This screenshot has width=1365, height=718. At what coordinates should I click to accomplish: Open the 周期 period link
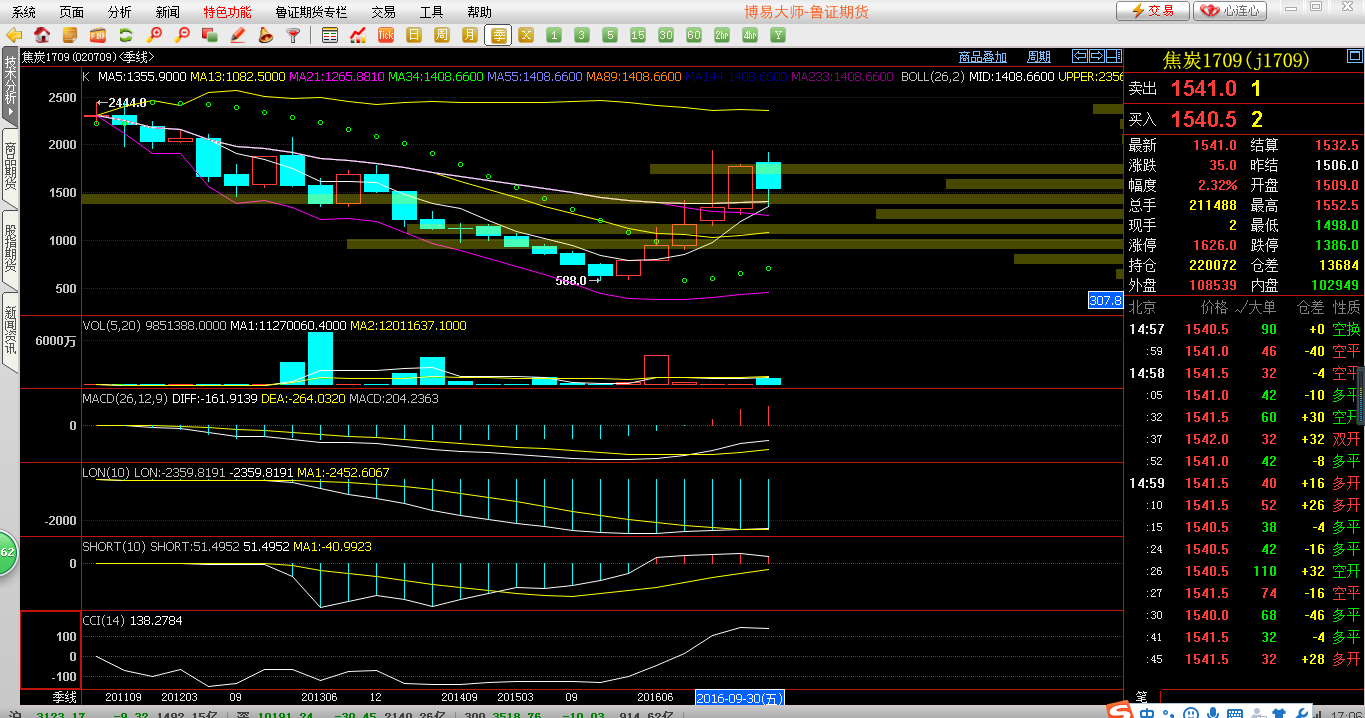pos(1039,57)
